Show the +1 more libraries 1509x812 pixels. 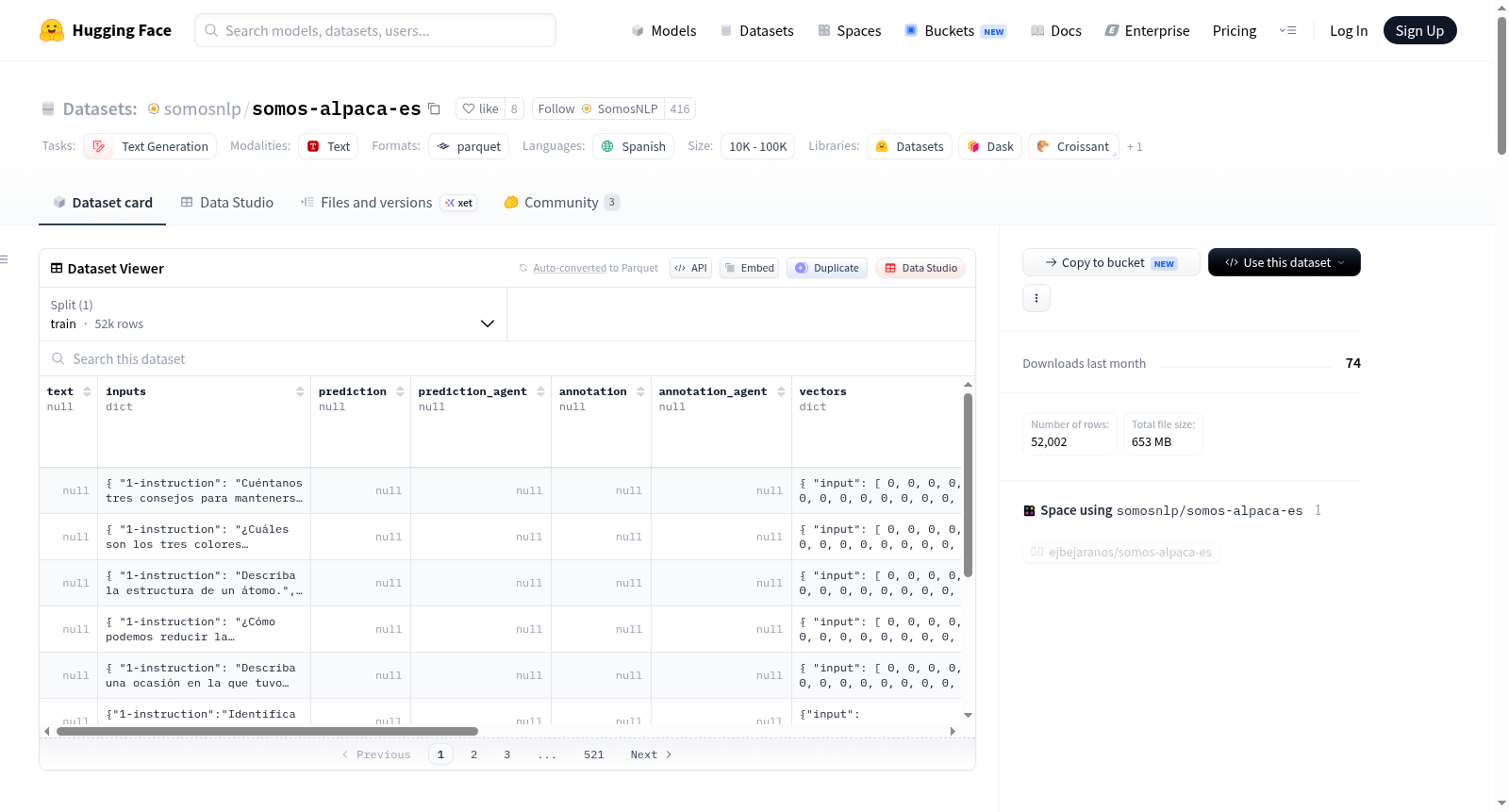(1135, 146)
